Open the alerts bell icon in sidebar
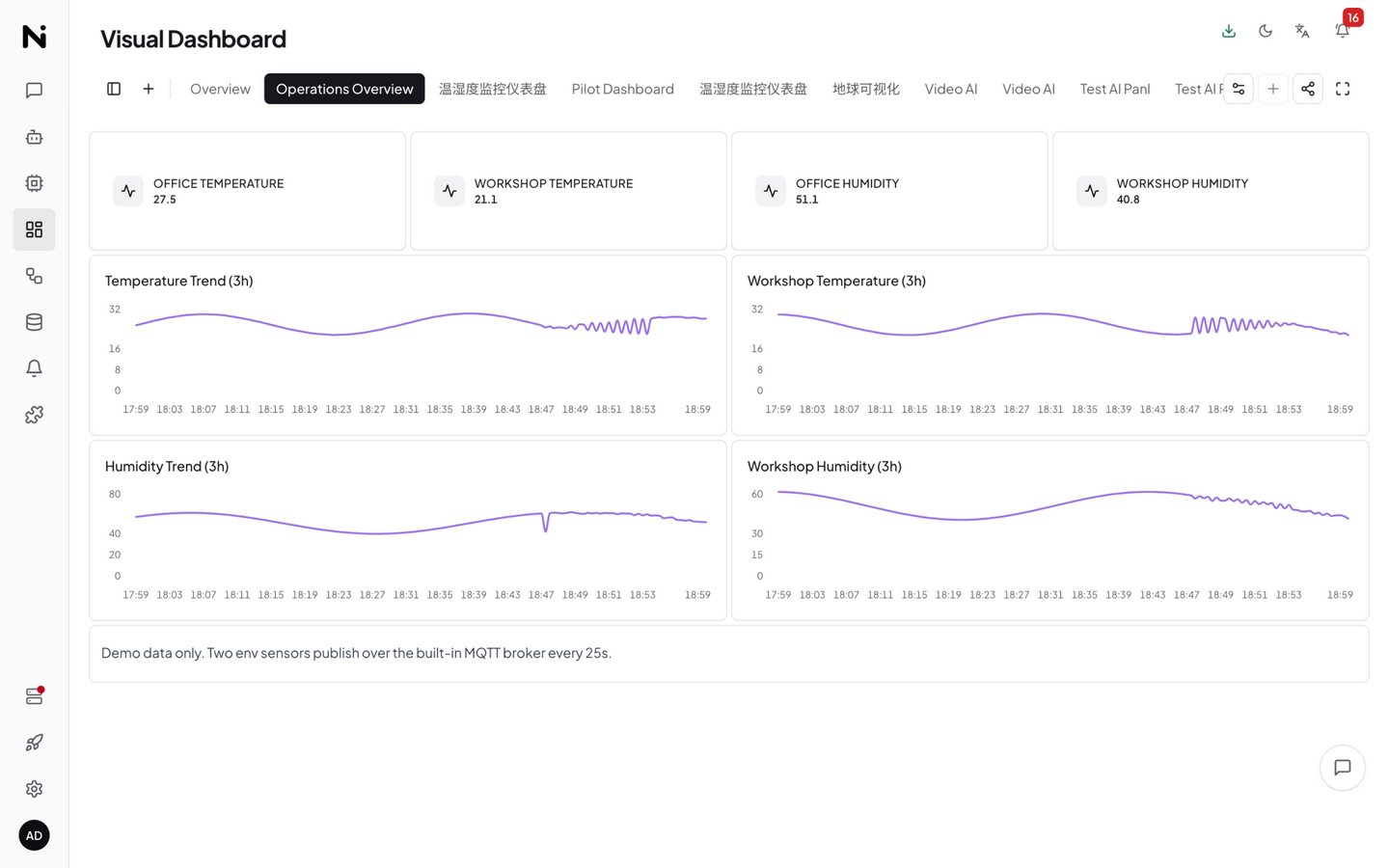The image size is (1389, 868). tap(34, 368)
